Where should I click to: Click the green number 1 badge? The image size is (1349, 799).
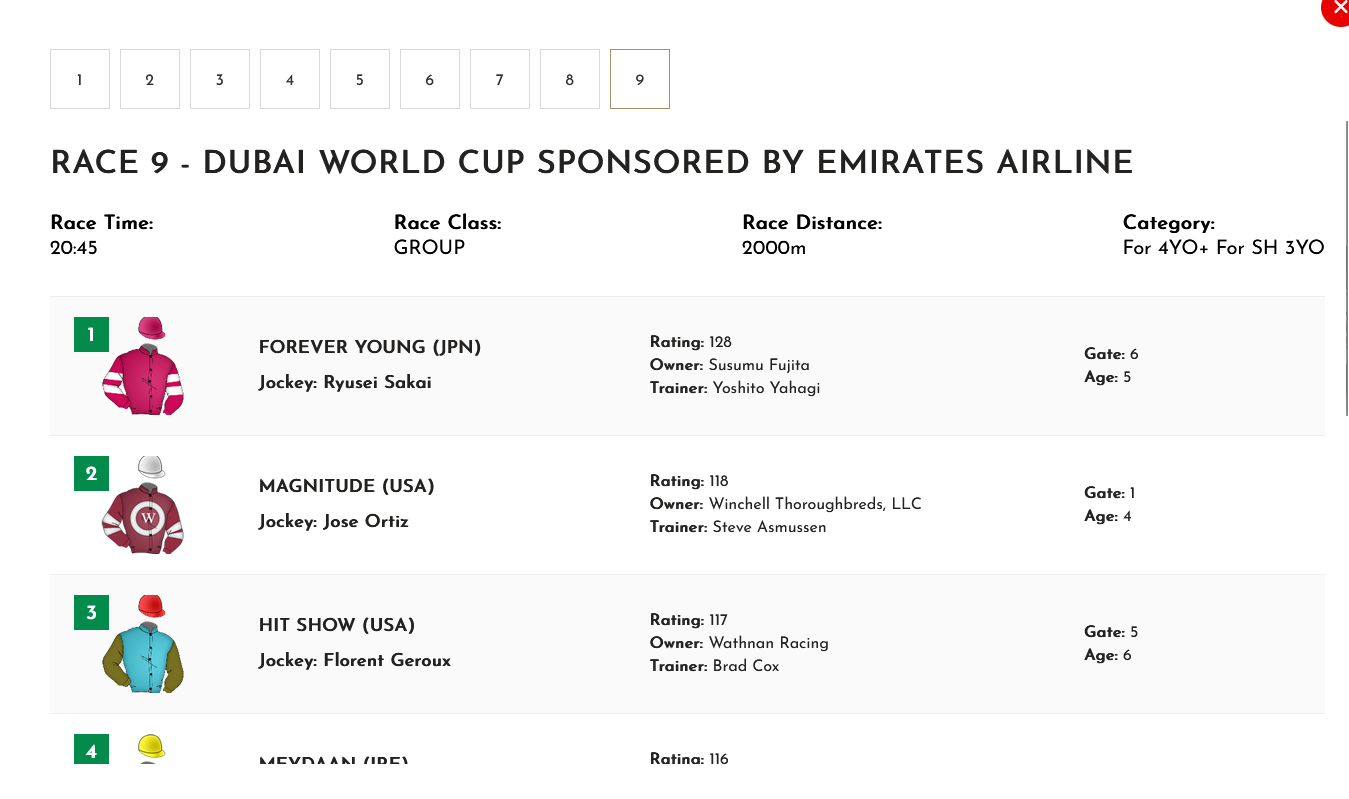(91, 335)
